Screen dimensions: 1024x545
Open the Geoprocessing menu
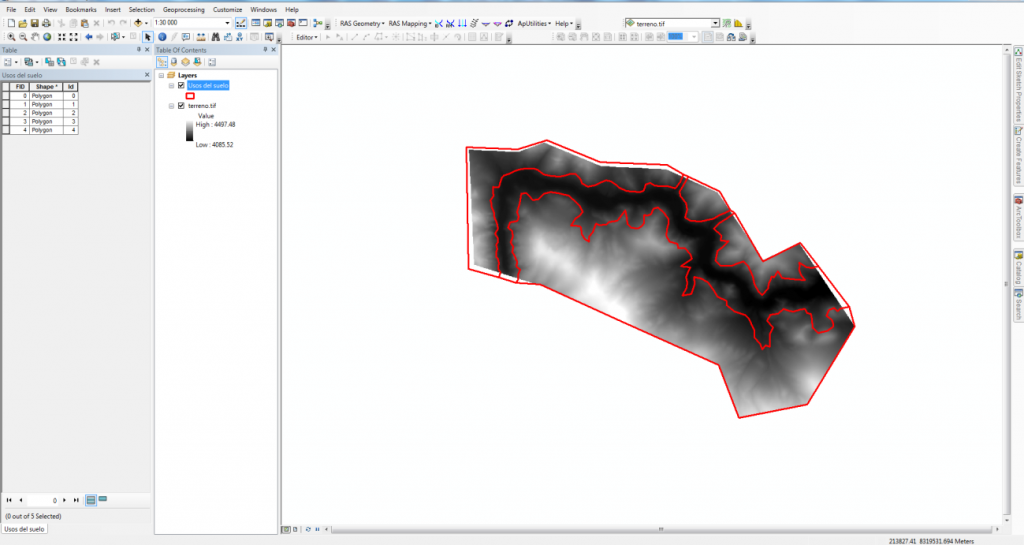pyautogui.click(x=183, y=9)
